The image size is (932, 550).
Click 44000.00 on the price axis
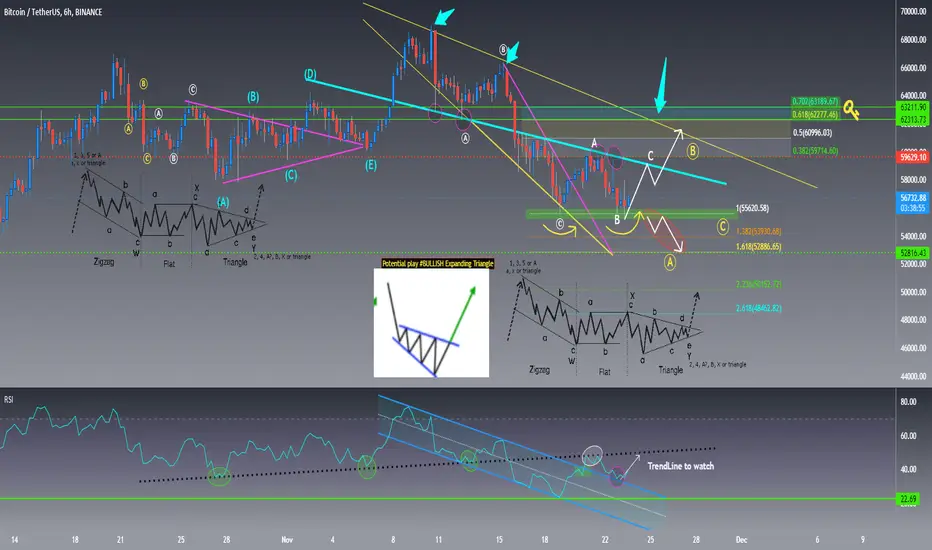coord(913,376)
